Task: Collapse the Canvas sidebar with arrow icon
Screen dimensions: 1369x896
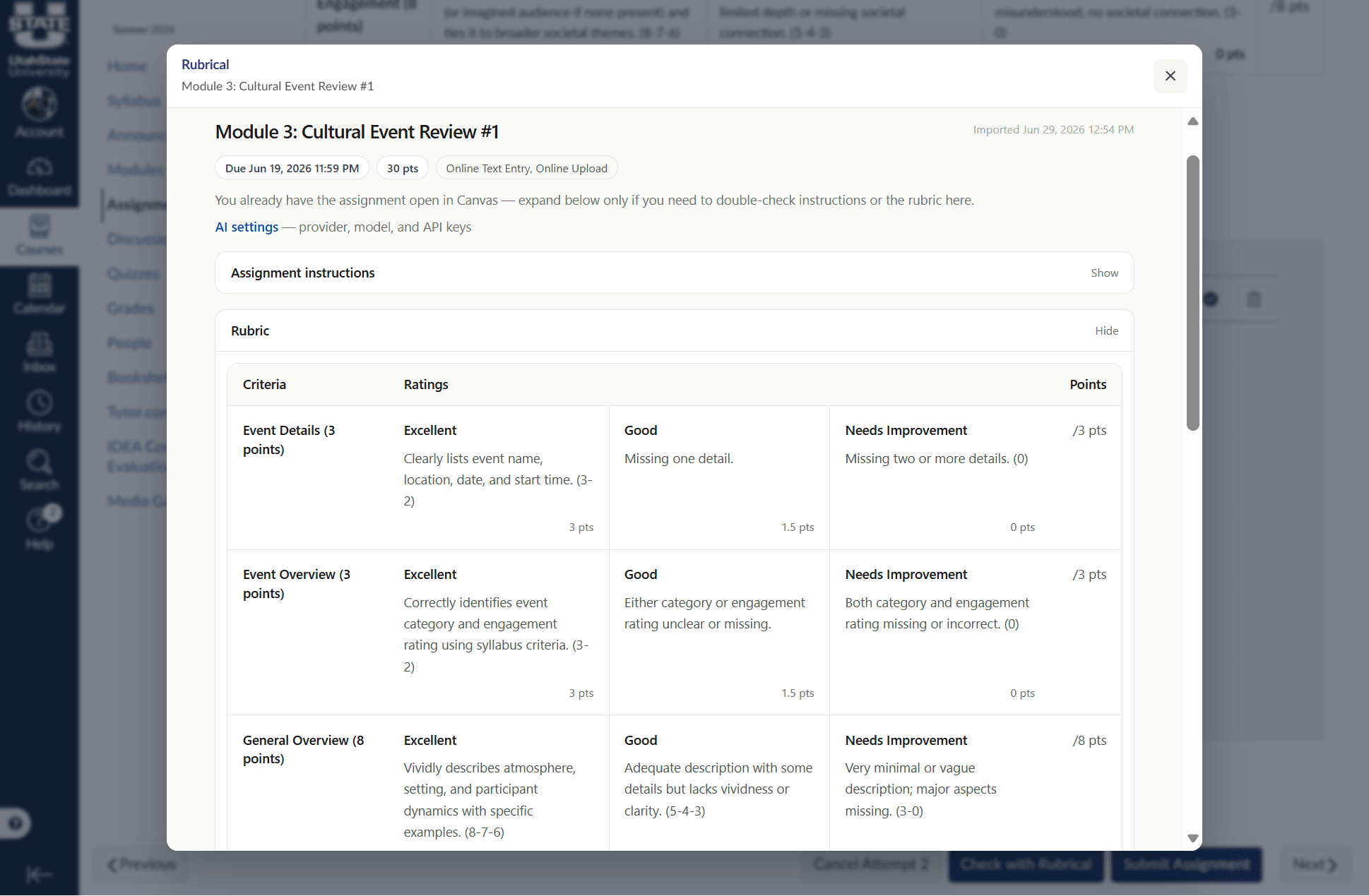Action: 39,875
